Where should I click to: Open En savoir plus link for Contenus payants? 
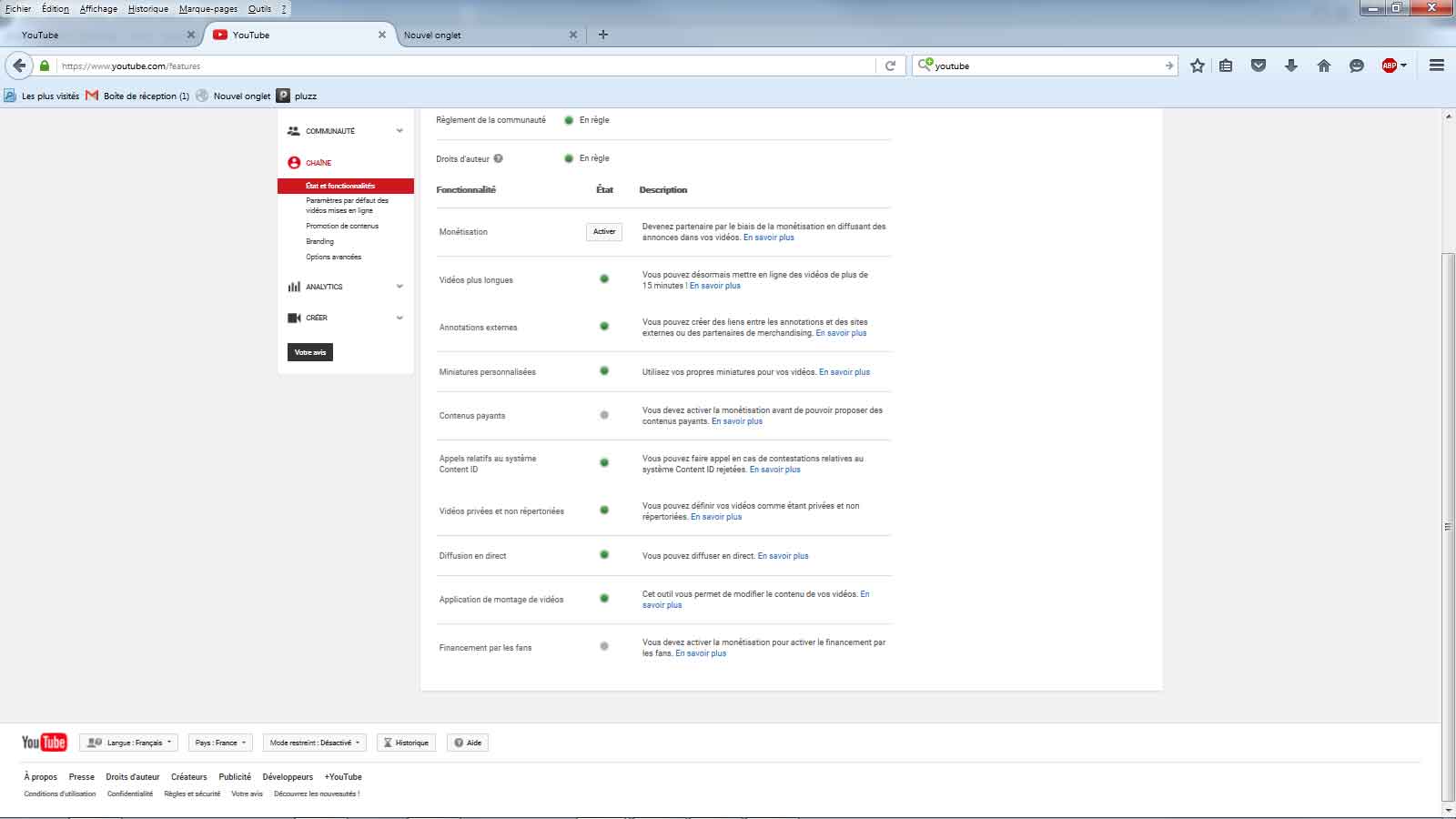(x=737, y=421)
